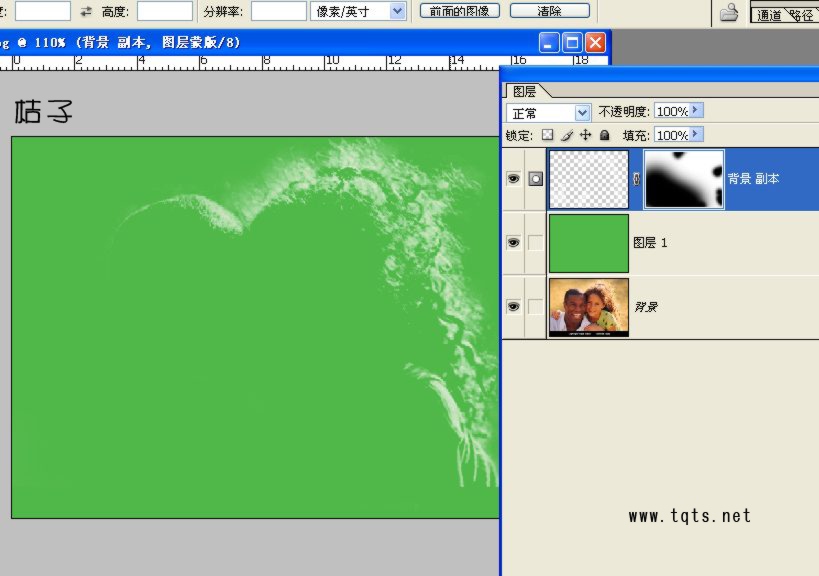Select the 图层 1 layer name
The image size is (819, 576).
(650, 243)
